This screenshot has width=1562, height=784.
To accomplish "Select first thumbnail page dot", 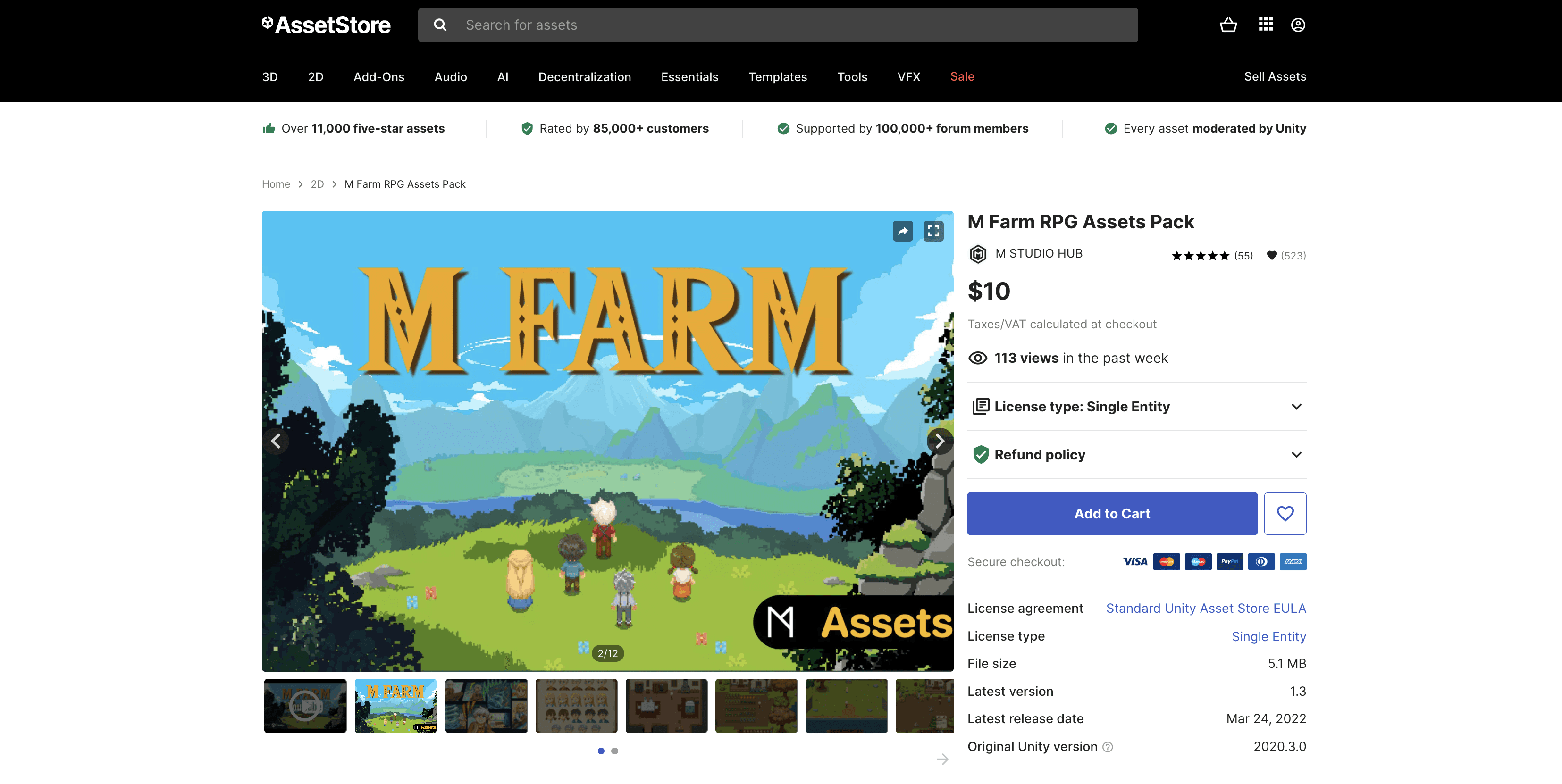I will point(600,751).
